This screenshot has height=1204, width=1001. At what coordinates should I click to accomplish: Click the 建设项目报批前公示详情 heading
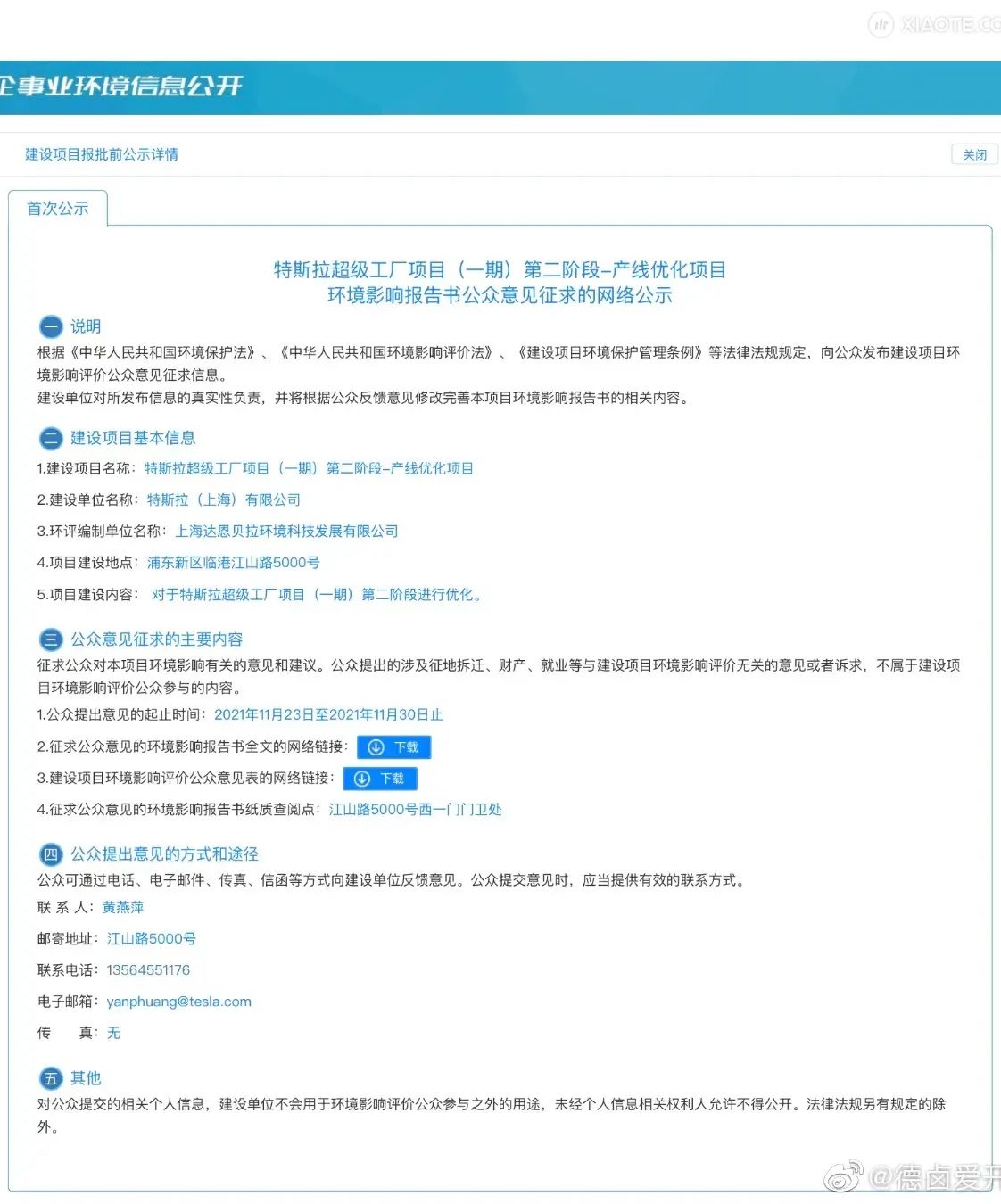(x=102, y=154)
